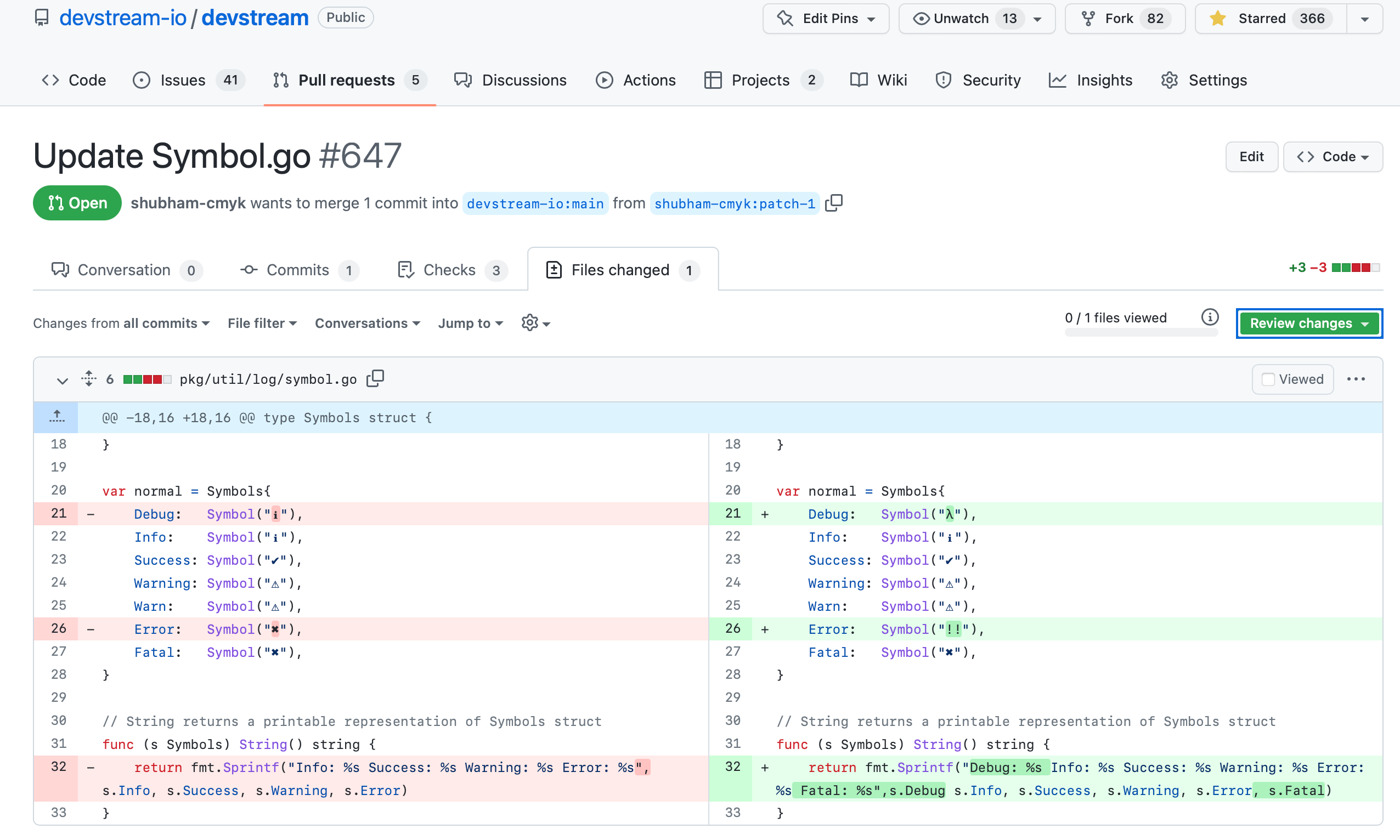Copy the head branch name shubham-cmyk:patch-1
1400x840 pixels.
click(x=834, y=203)
